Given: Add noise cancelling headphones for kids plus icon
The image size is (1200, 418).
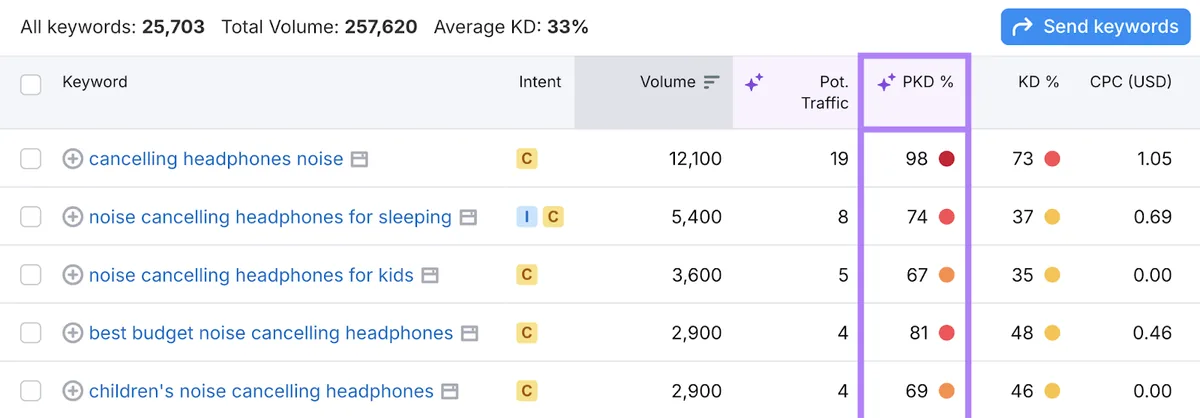Looking at the screenshot, I should pyautogui.click(x=72, y=275).
